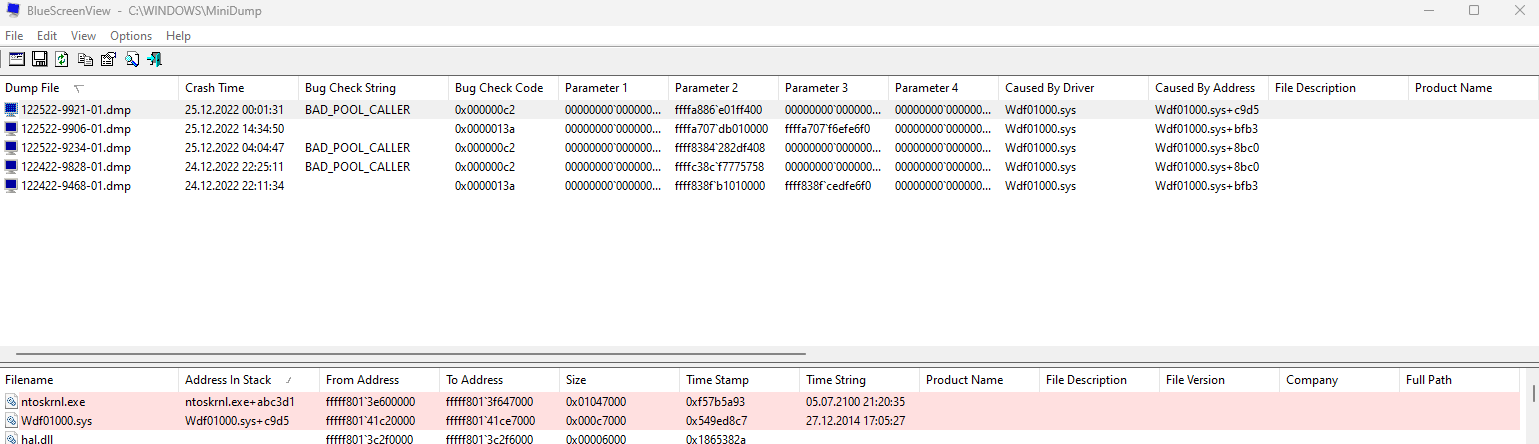Open the Edit menu

(47, 36)
